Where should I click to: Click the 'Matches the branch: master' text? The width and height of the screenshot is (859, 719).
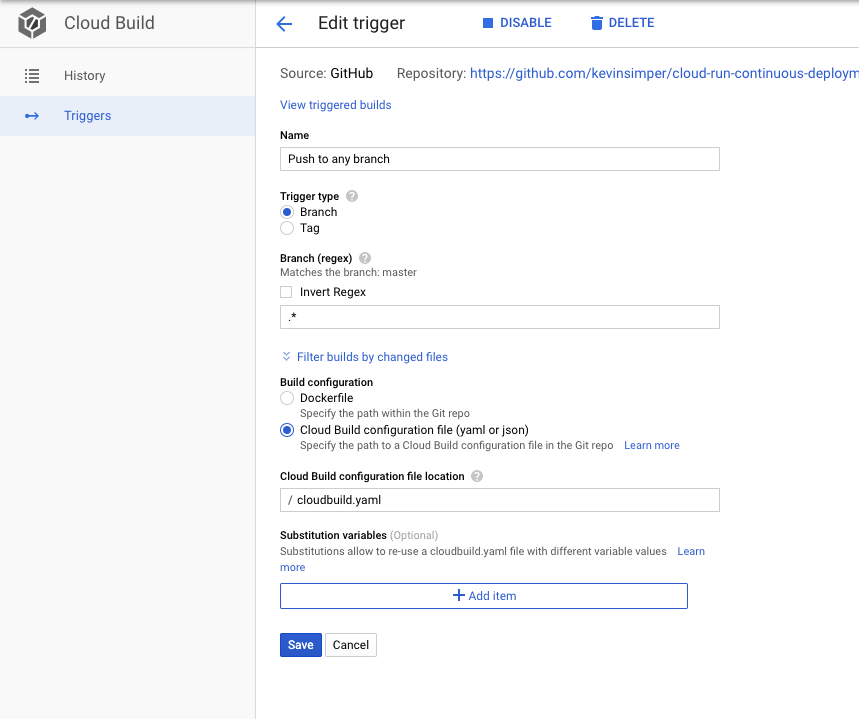(348, 272)
